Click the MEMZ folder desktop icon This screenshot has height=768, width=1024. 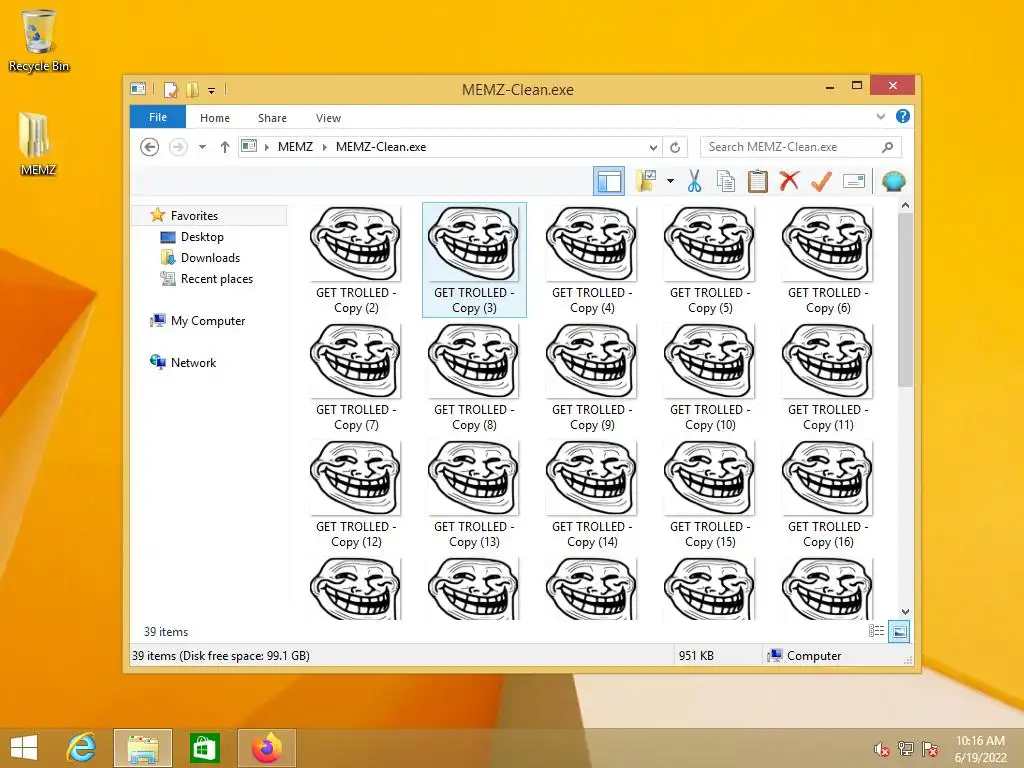click(x=37, y=144)
